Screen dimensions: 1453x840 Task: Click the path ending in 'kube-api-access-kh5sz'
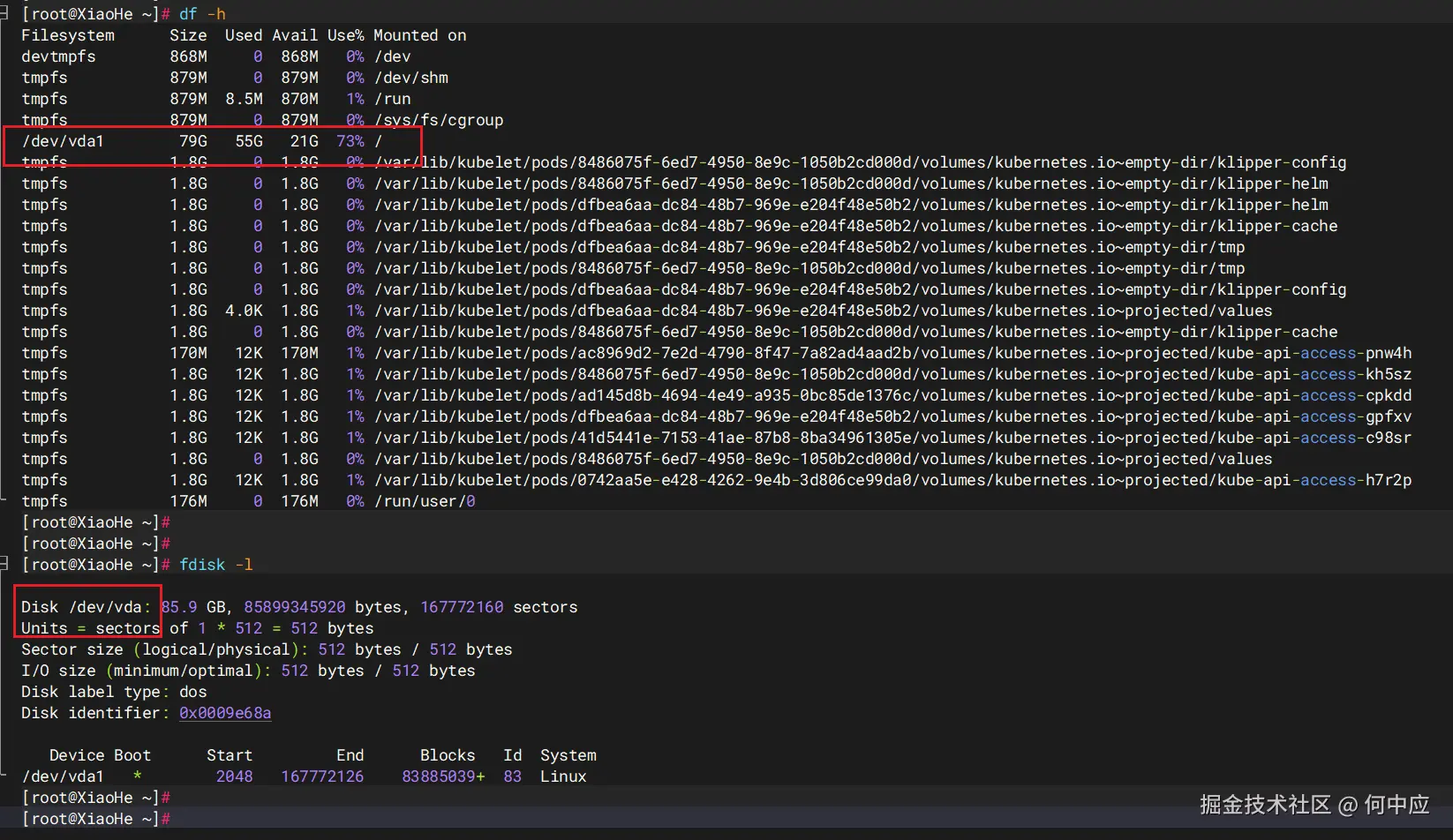[892, 374]
